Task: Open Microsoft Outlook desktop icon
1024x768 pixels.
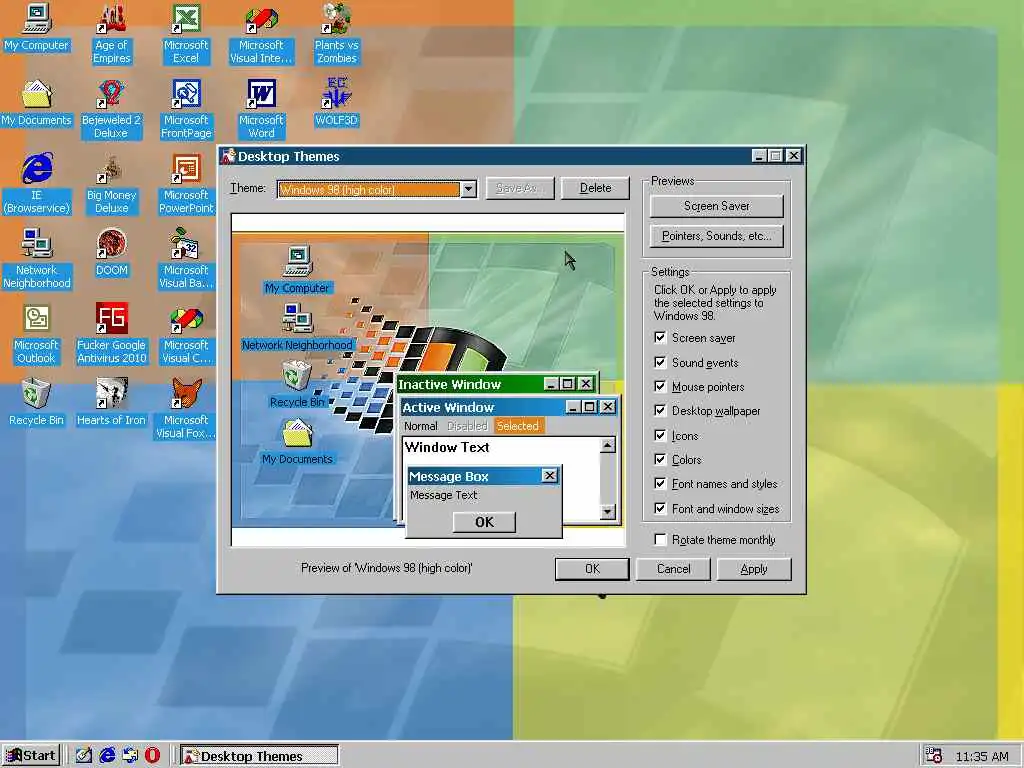Action: click(37, 333)
